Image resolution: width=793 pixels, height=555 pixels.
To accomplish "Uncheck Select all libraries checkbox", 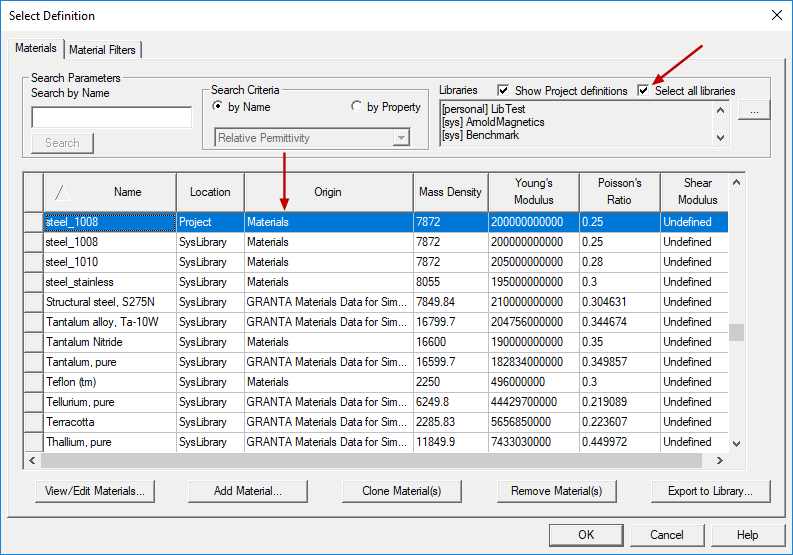I will pyautogui.click(x=643, y=91).
